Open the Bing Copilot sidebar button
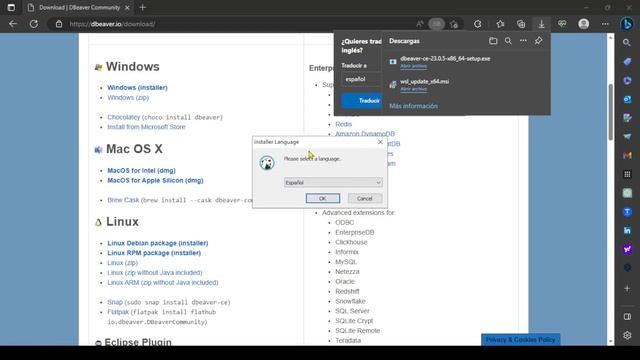Screen dimensions: 640x360 (x=627, y=24)
